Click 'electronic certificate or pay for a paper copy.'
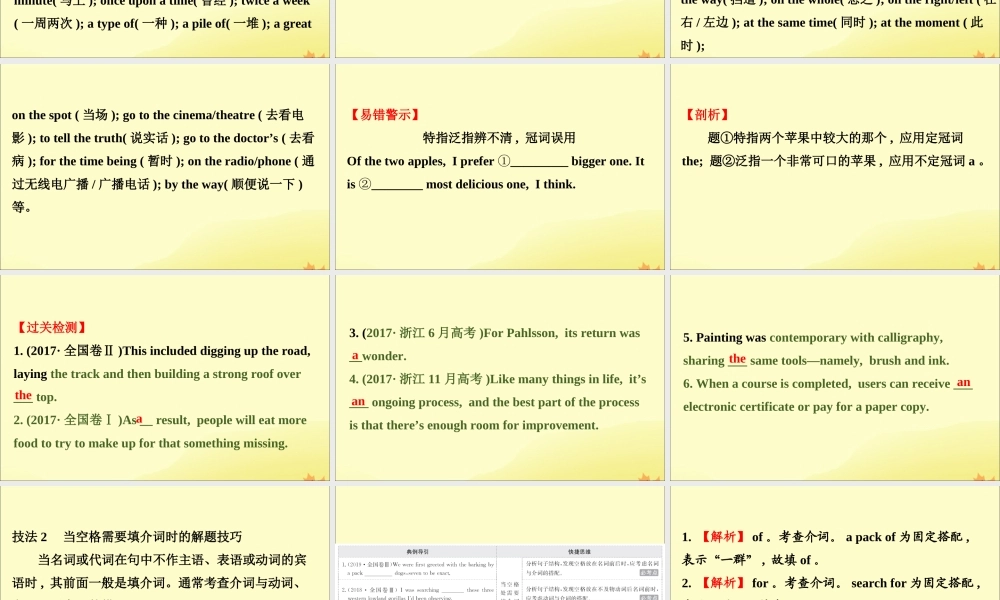This screenshot has width=1000, height=600. click(x=806, y=407)
